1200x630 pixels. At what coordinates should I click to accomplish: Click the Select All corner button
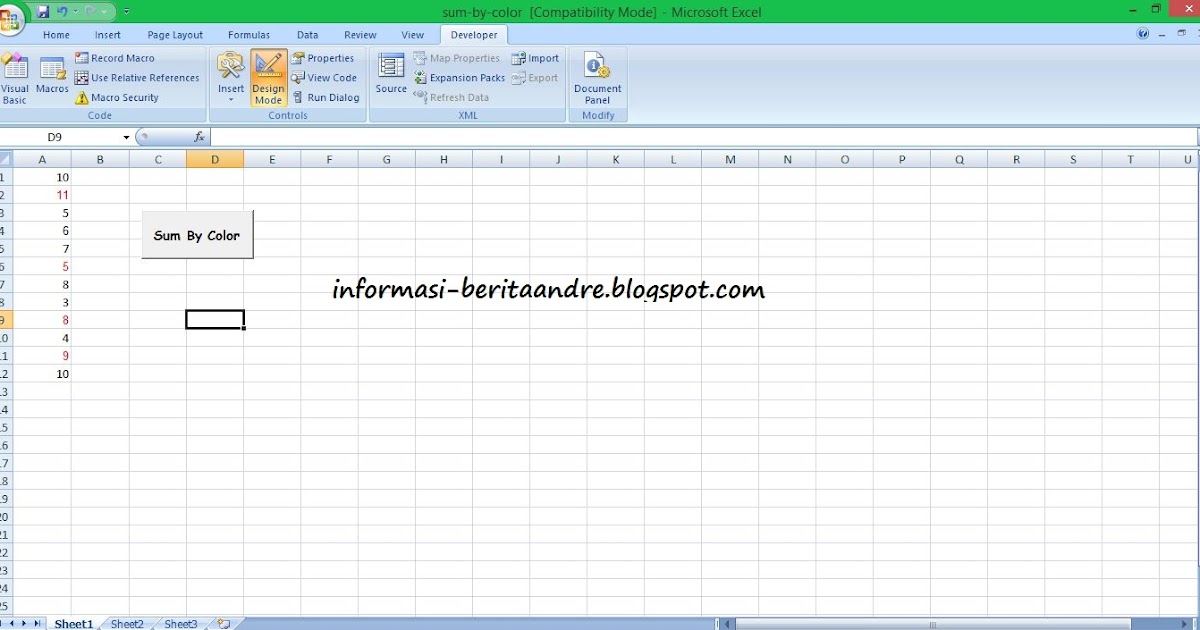pyautogui.click(x=6, y=159)
